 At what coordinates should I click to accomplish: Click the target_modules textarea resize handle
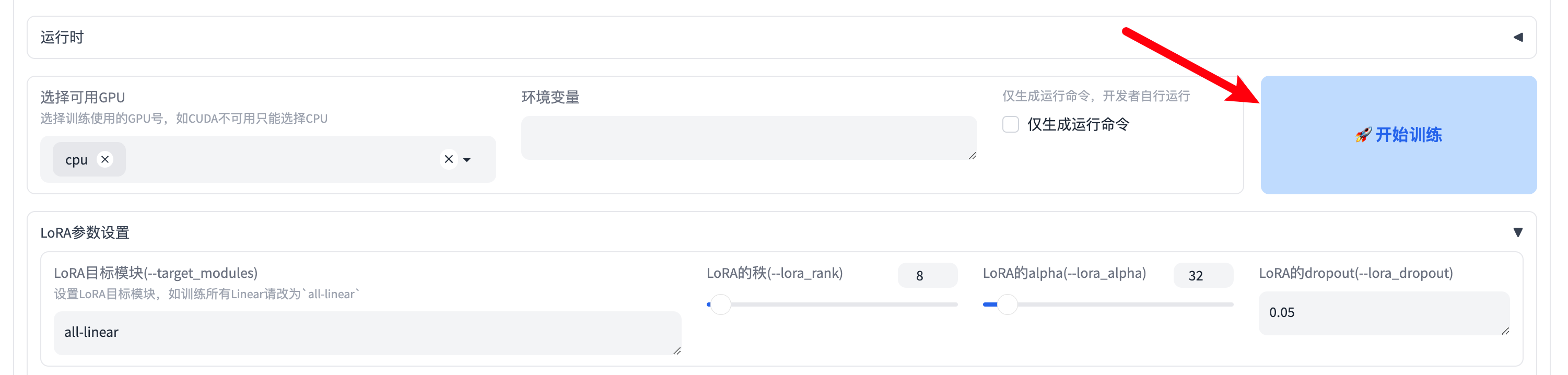point(677,350)
